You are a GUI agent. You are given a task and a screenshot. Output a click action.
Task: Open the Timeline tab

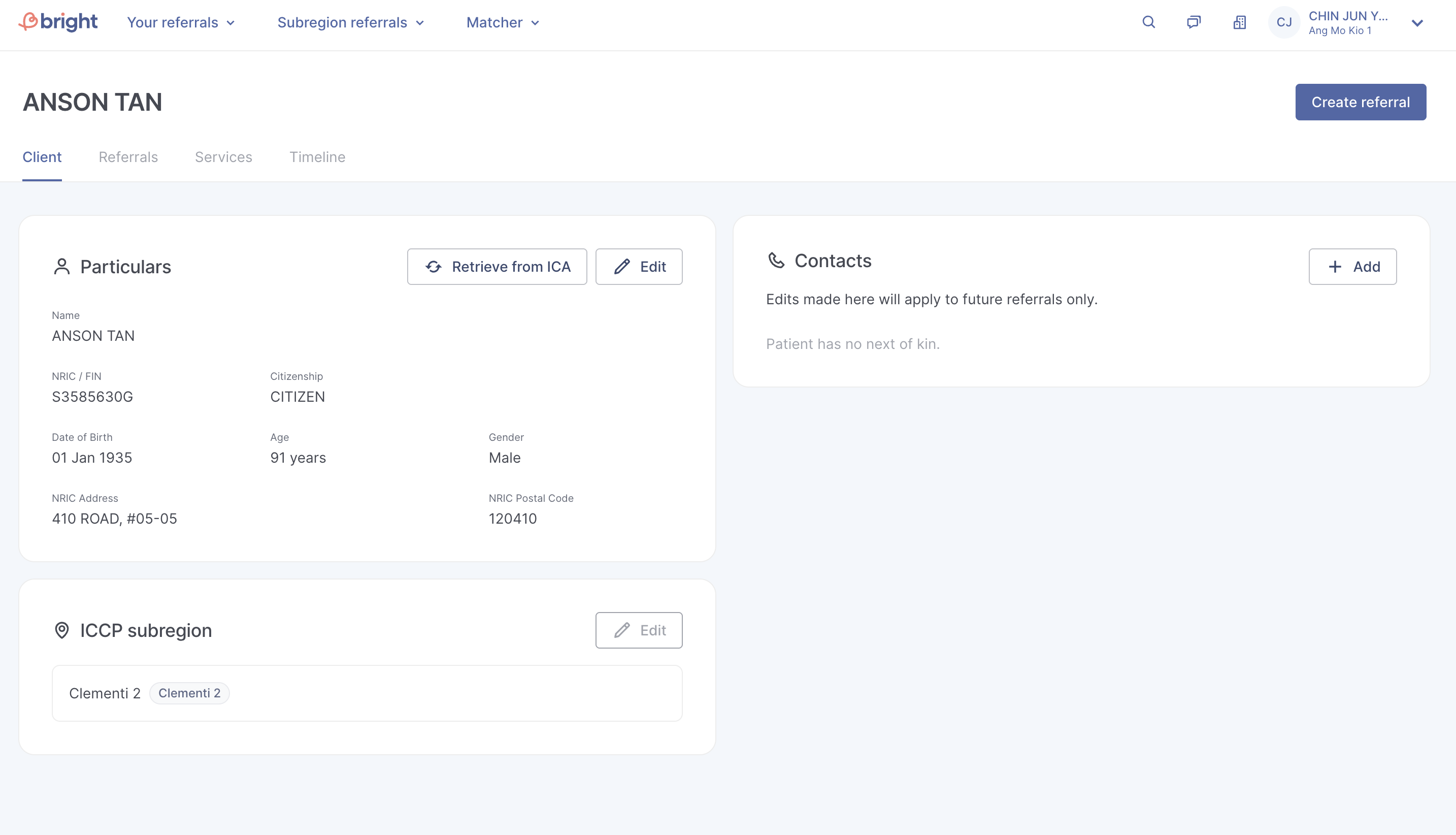pyautogui.click(x=318, y=157)
